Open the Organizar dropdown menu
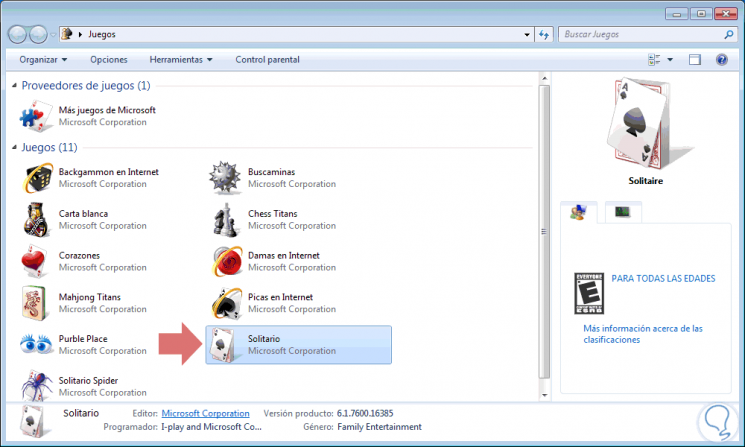This screenshot has height=447, width=745. tap(43, 59)
